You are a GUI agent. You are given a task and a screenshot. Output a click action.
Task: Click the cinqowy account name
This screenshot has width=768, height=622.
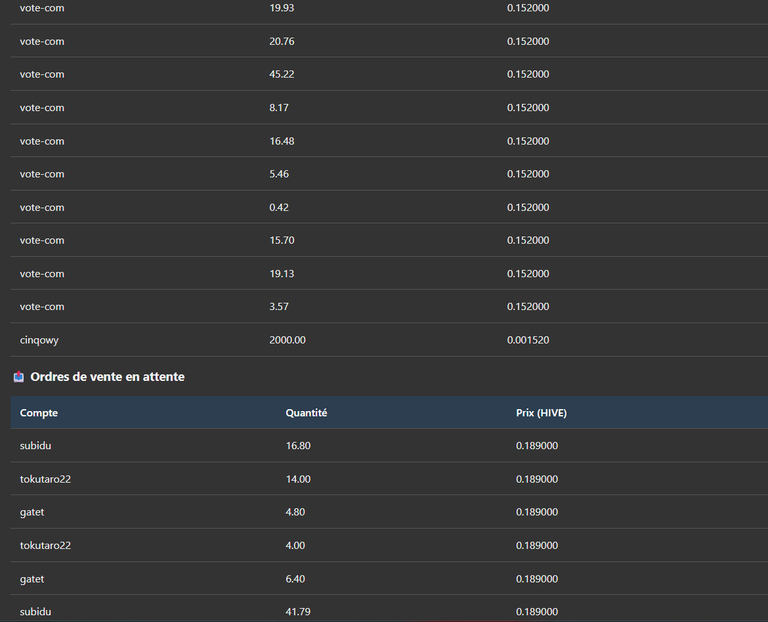click(39, 340)
